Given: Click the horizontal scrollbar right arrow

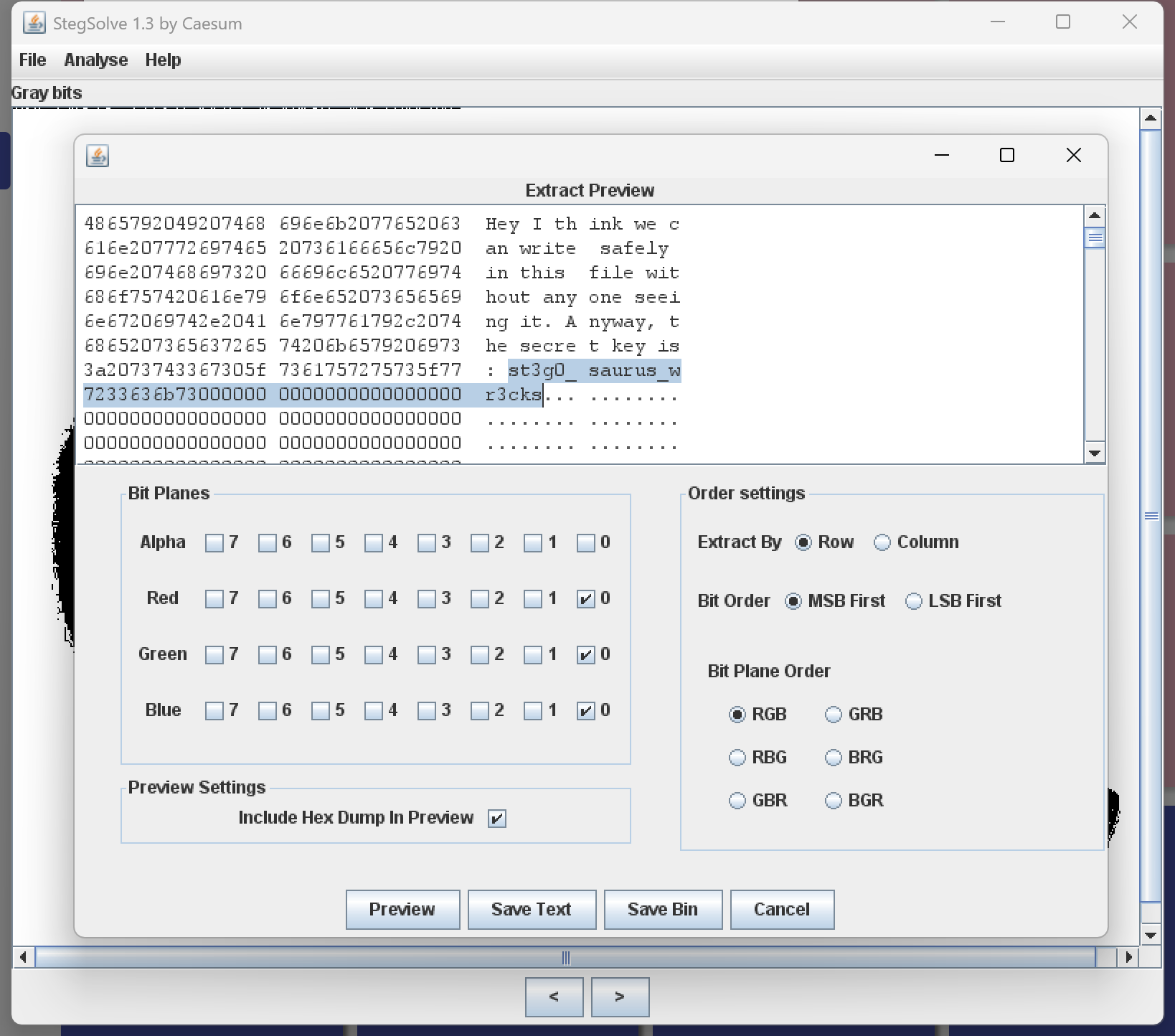Looking at the screenshot, I should (x=1130, y=957).
